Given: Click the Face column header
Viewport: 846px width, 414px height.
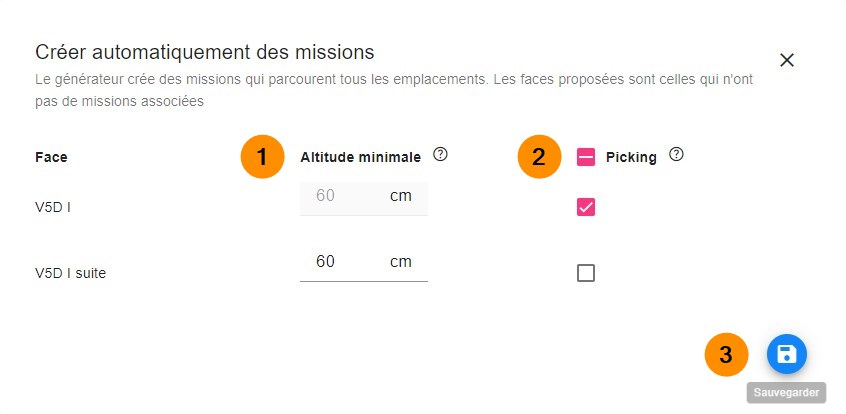Looking at the screenshot, I should coord(51,157).
